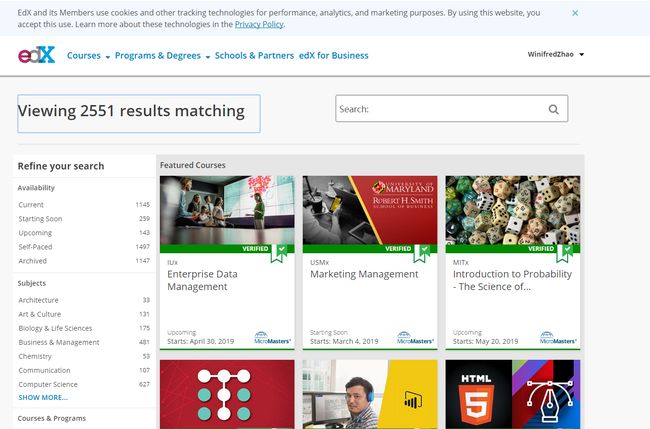This screenshot has height=429, width=650.
Task: Expand subjects with SHOW MORE
Action: coord(43,397)
